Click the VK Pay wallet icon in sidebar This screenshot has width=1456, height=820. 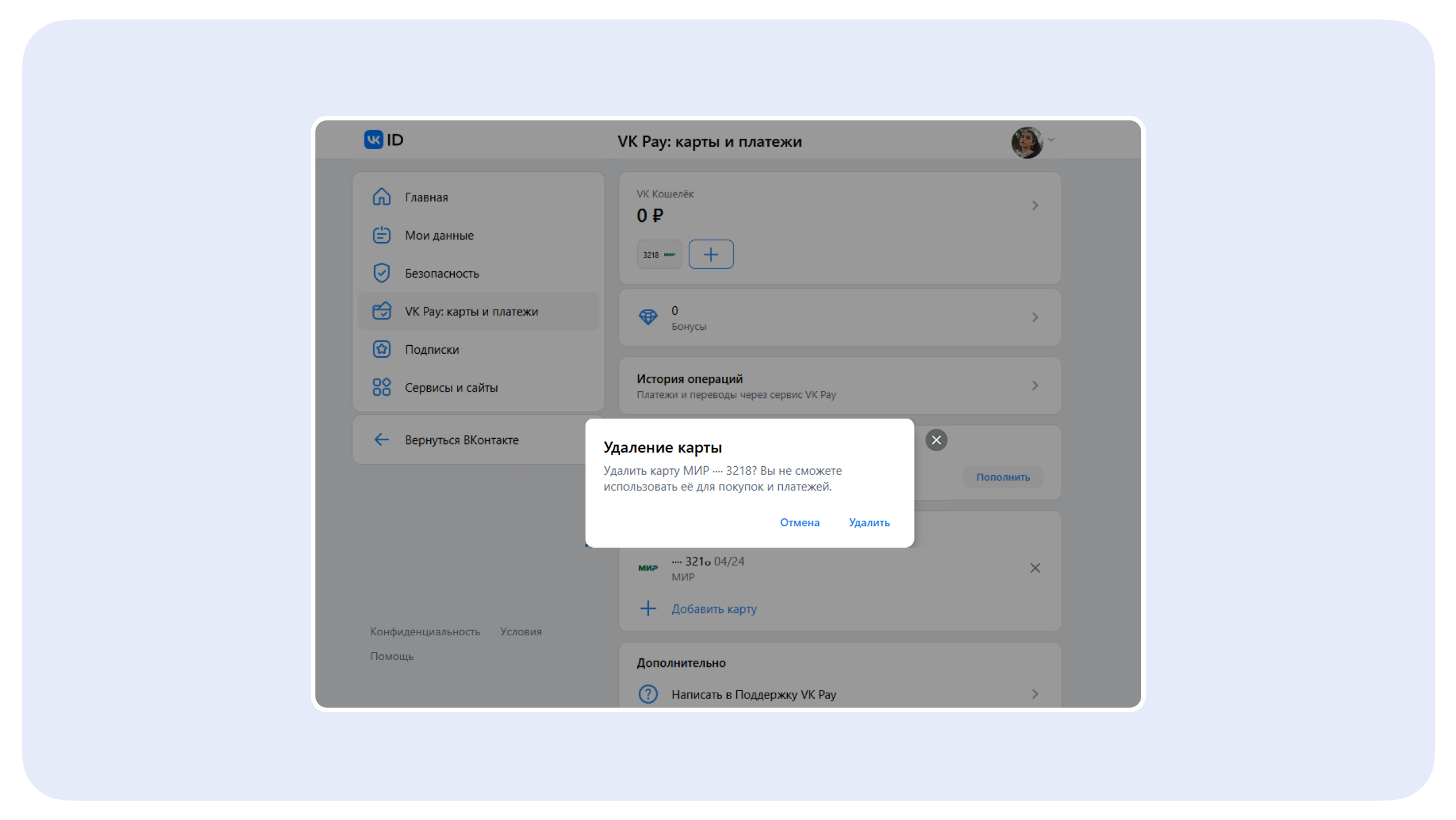381,311
